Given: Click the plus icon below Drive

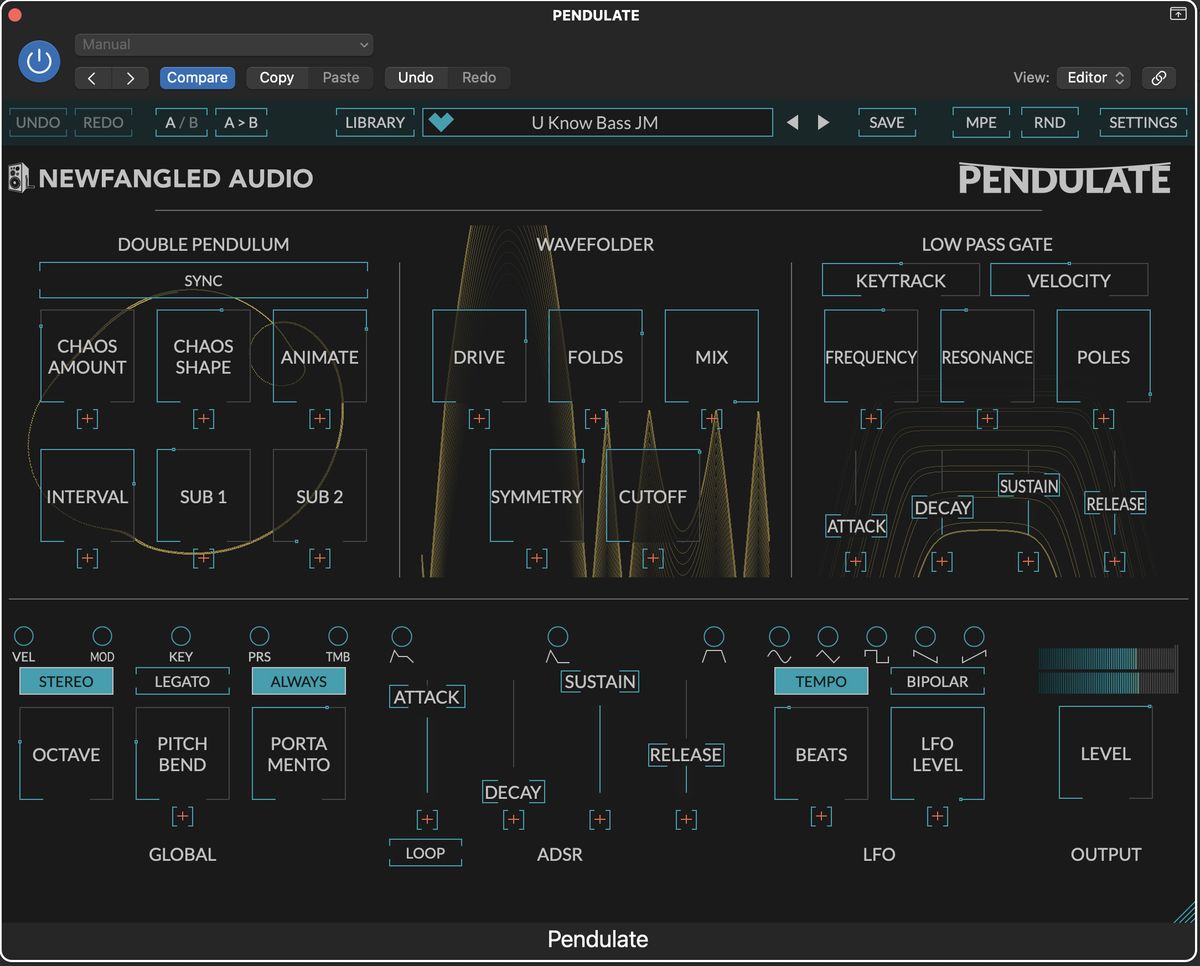Looking at the screenshot, I should [479, 419].
